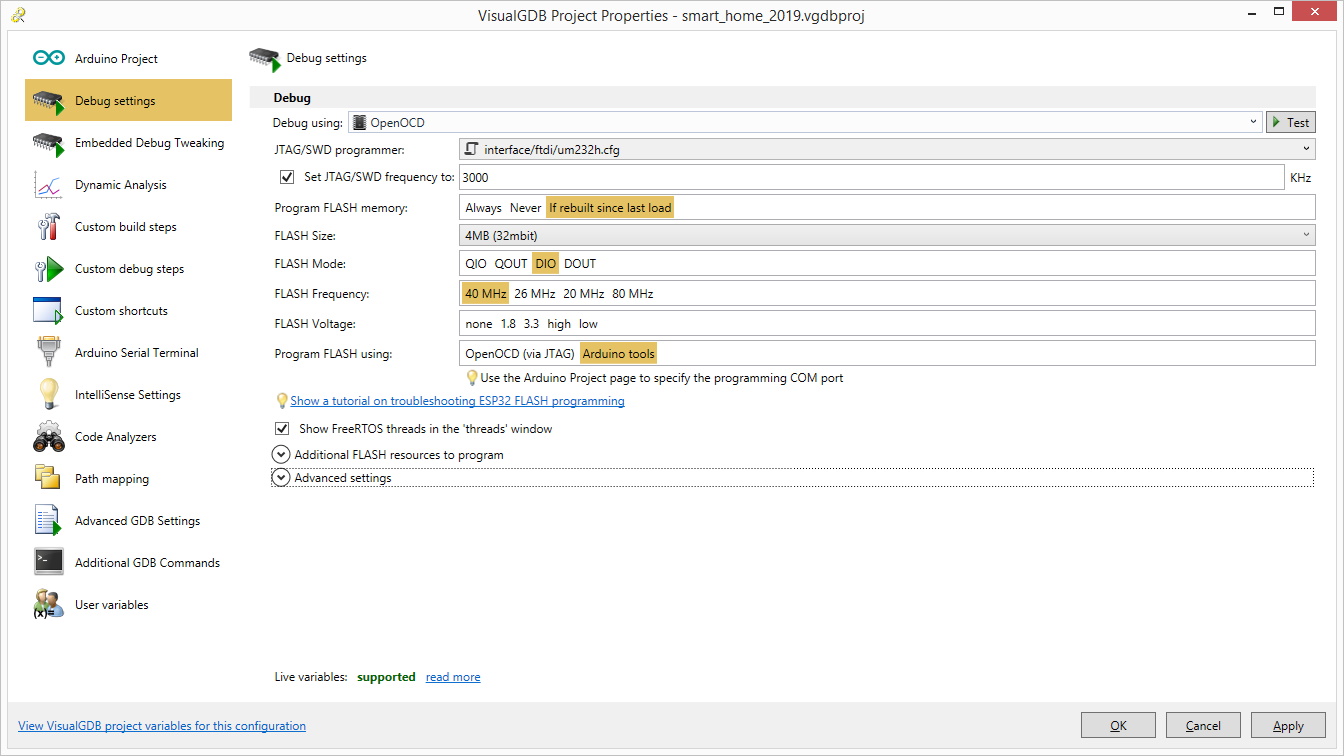Click the live variables read more link
Screen dimensions: 1344x756
(453, 677)
